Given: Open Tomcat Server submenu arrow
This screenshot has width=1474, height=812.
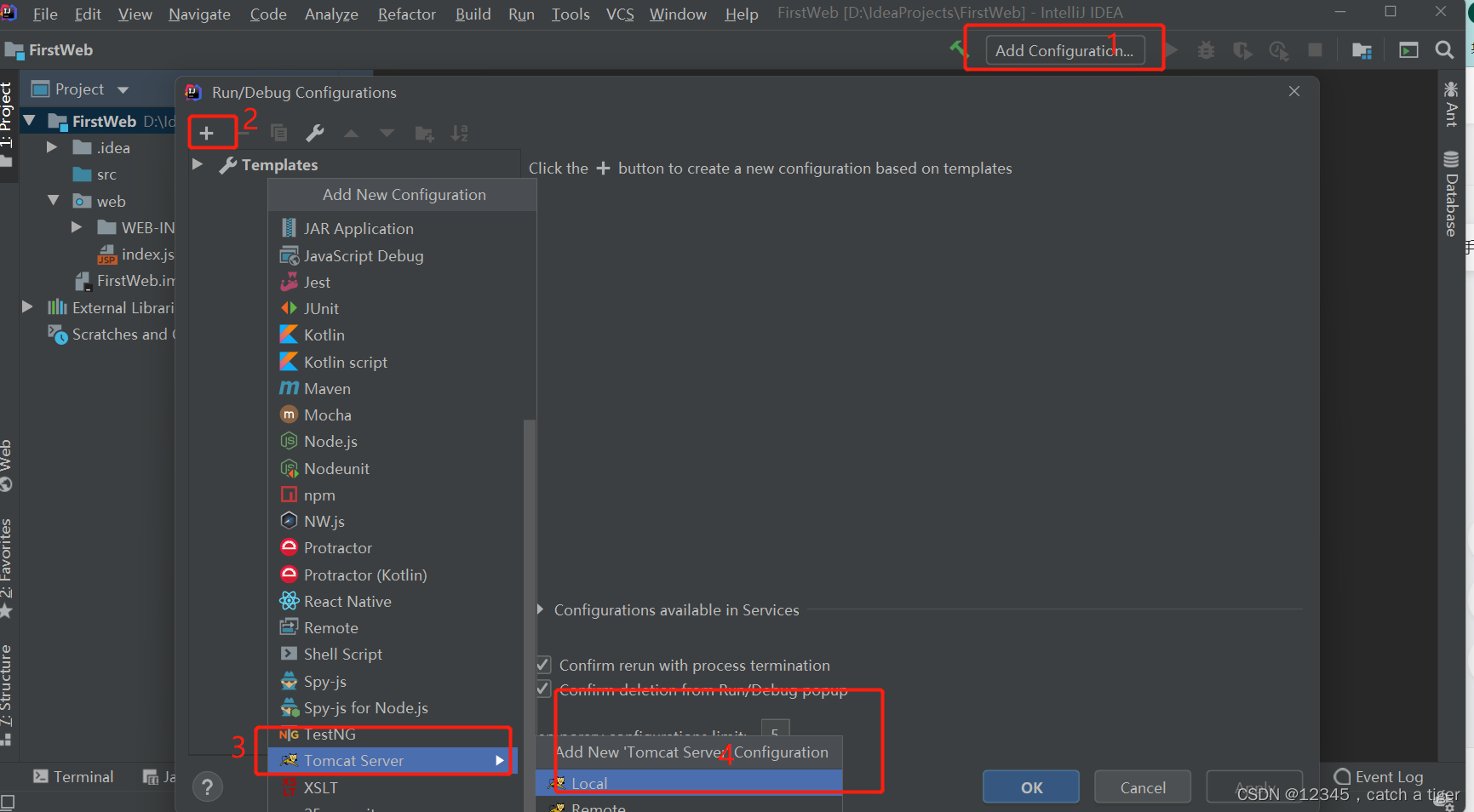Looking at the screenshot, I should point(500,760).
